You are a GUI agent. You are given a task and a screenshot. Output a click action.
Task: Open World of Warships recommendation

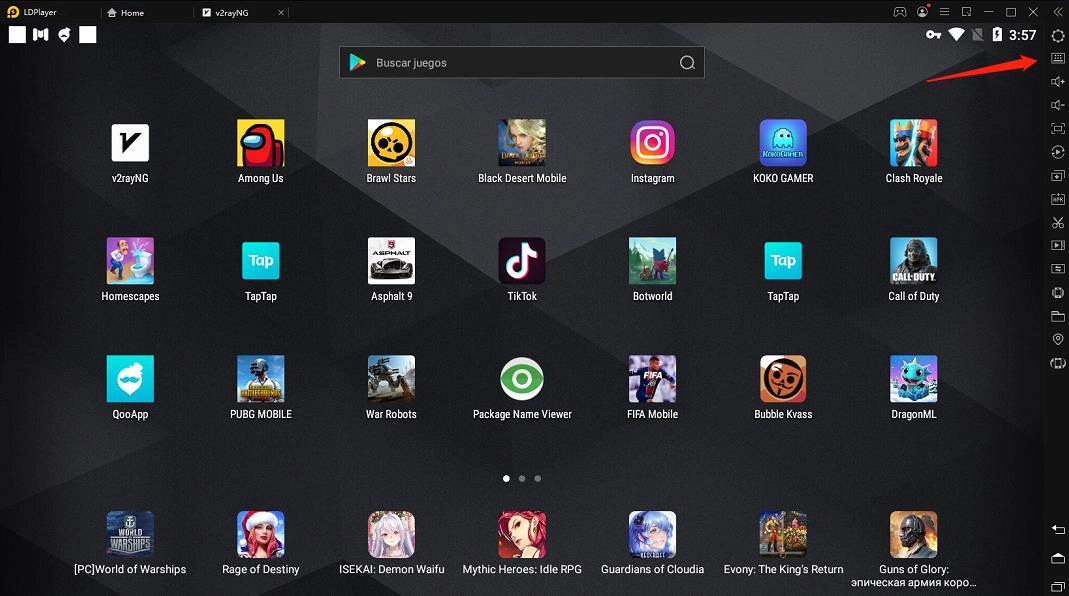coord(130,535)
